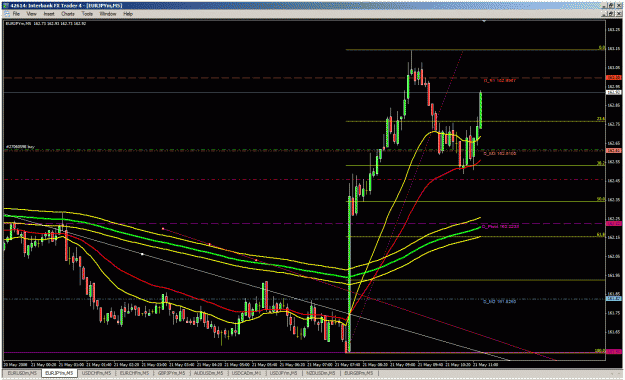Click the 0.0 Fibonacci level label
625x380 pixels.
602,48
